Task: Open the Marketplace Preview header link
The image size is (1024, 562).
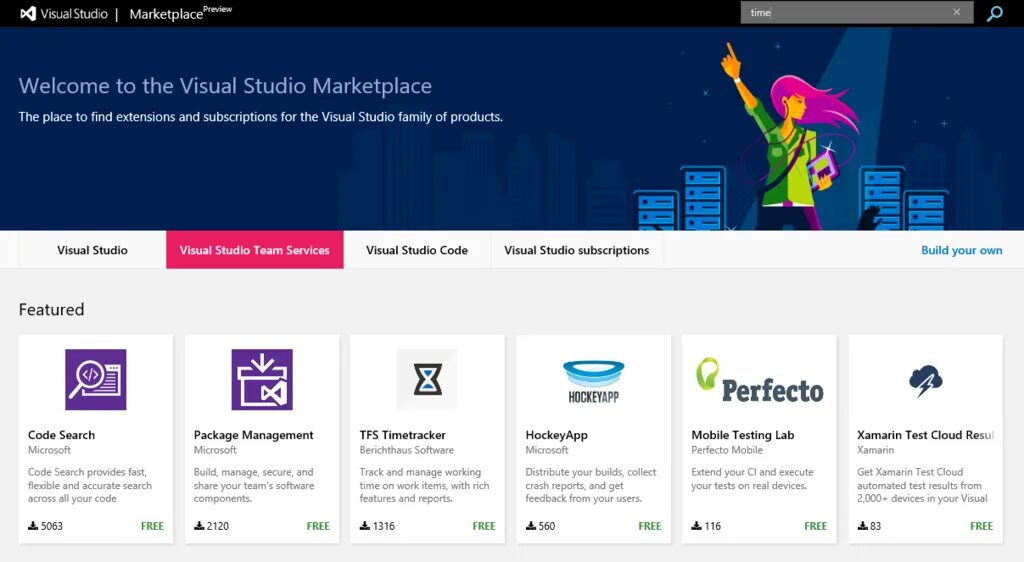Action: tap(180, 13)
